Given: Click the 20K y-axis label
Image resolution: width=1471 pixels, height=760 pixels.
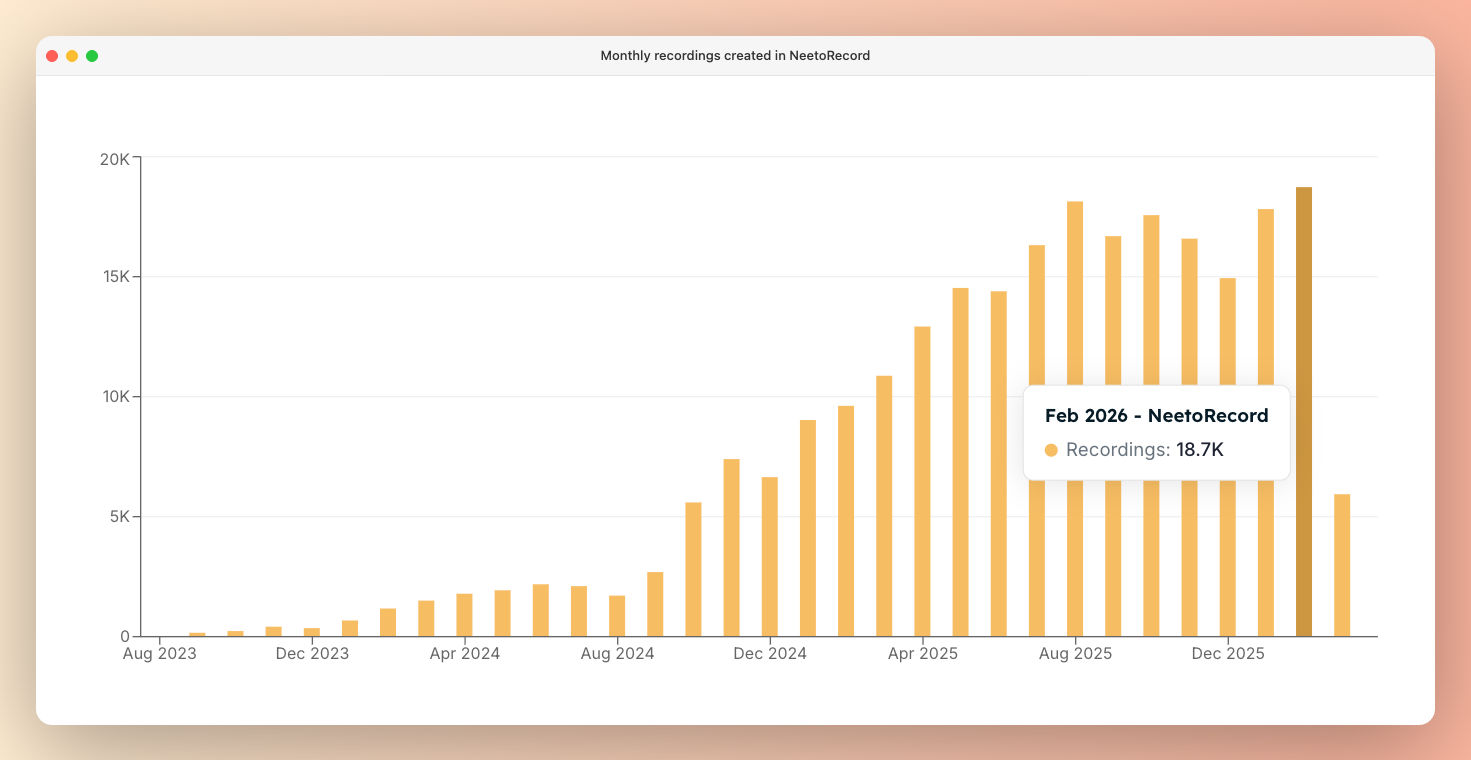Looking at the screenshot, I should pyautogui.click(x=115, y=158).
